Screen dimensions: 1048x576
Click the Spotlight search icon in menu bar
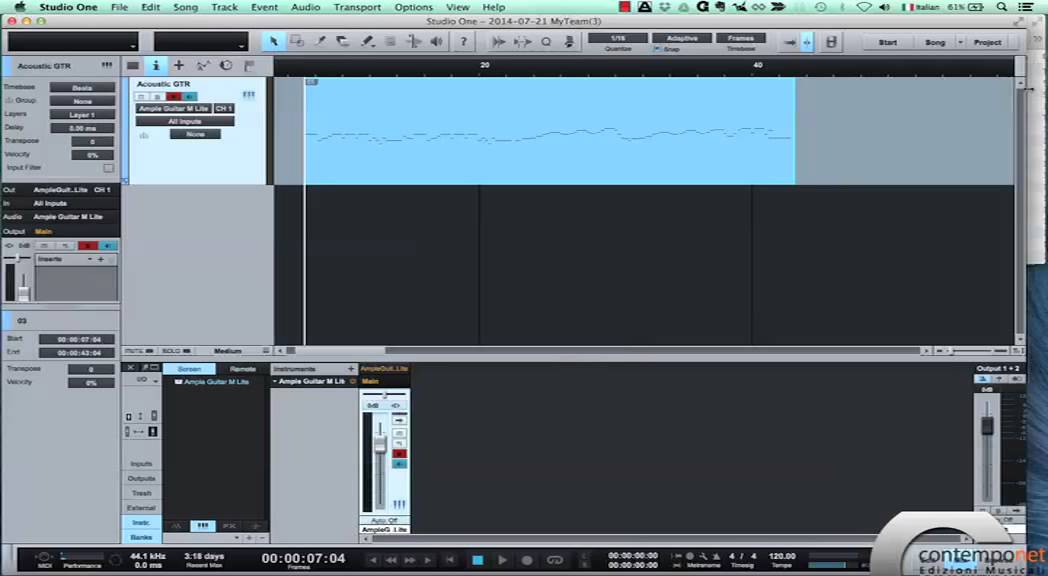(x=1001, y=7)
